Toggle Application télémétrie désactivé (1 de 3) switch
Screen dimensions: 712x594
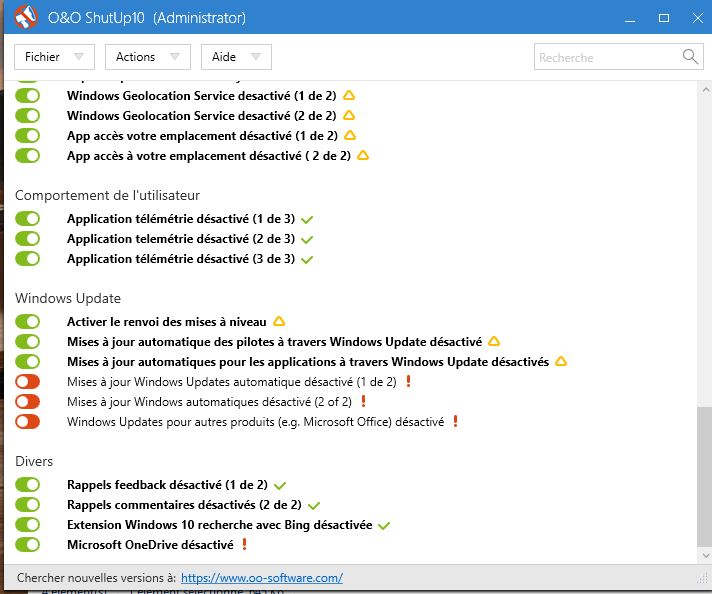point(27,218)
